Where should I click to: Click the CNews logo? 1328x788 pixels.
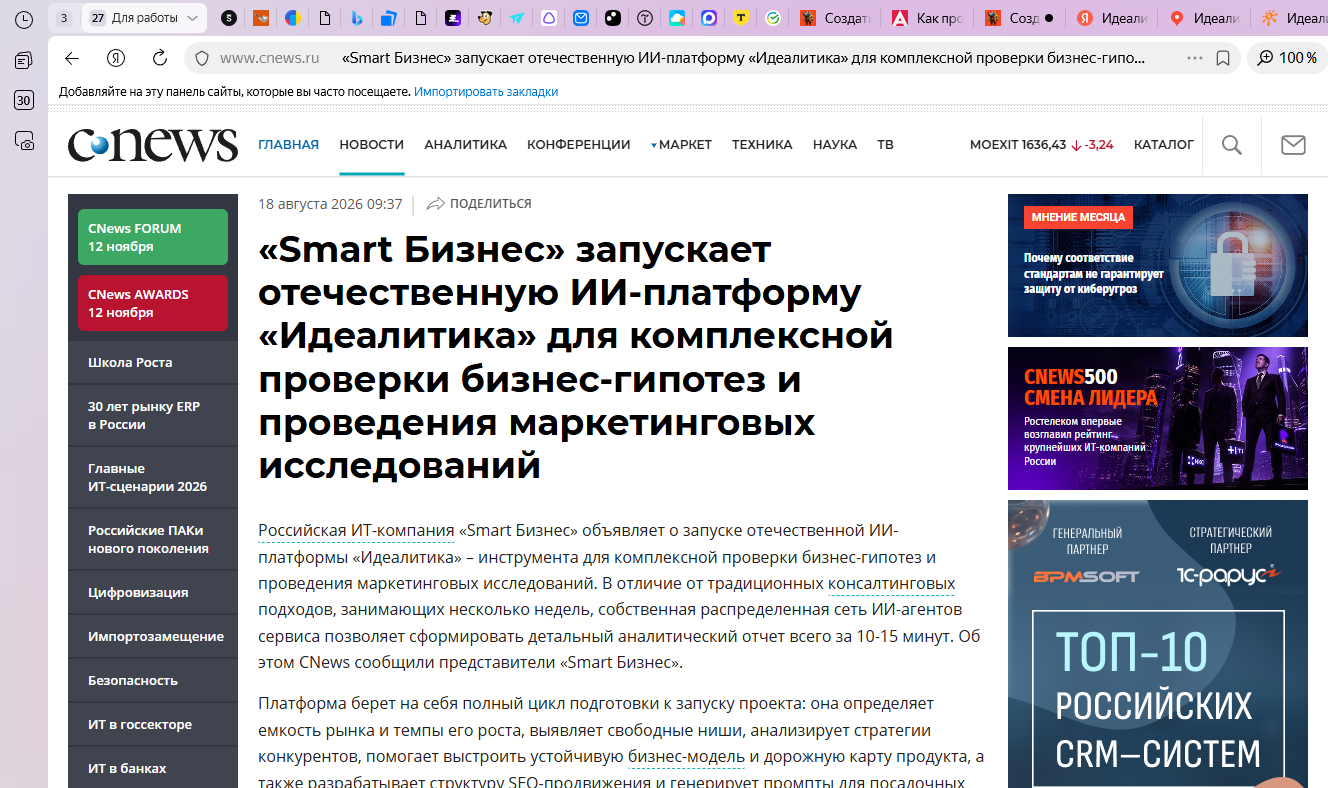pyautogui.click(x=153, y=145)
